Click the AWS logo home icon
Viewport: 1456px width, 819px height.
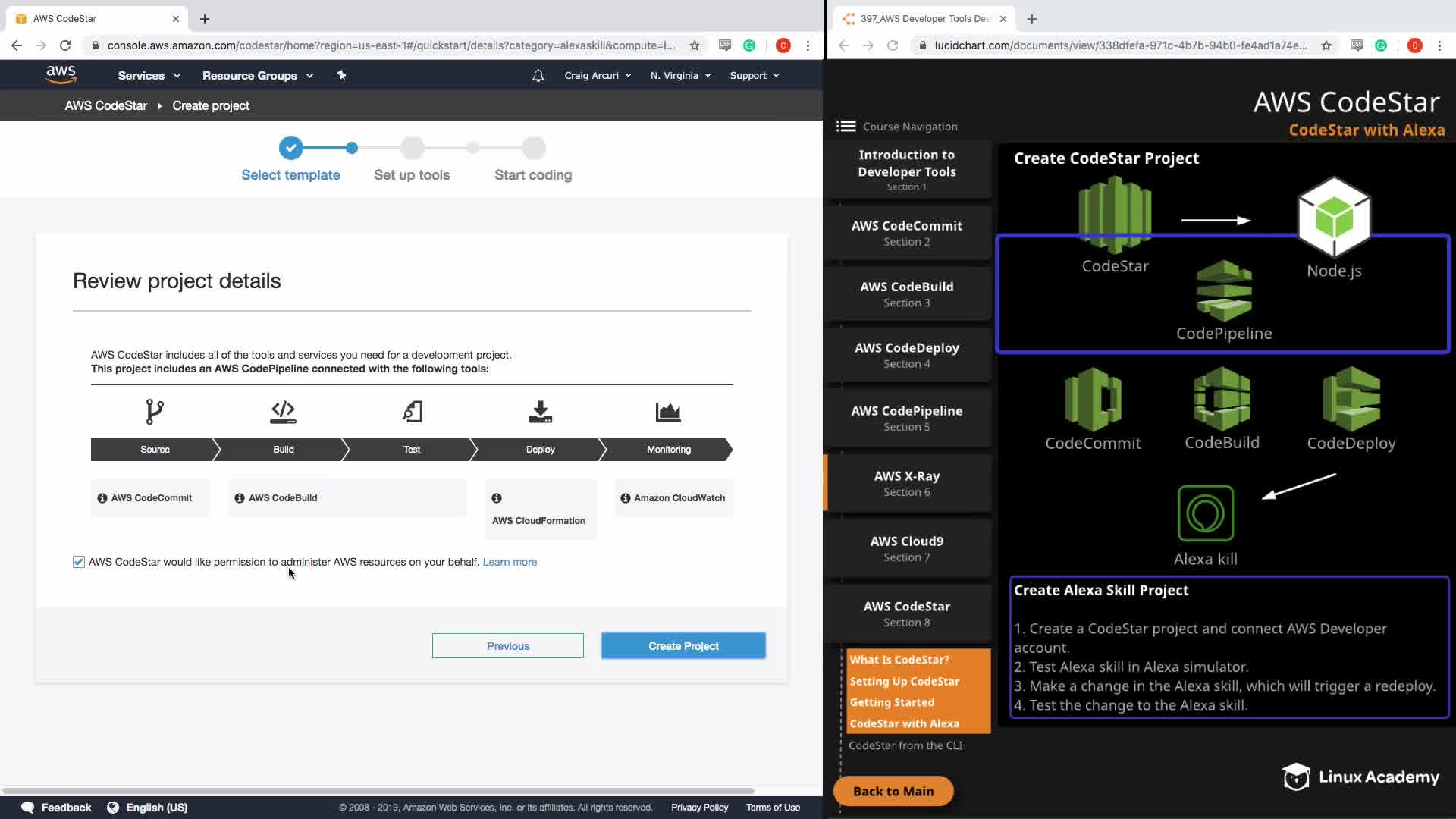[x=61, y=74]
